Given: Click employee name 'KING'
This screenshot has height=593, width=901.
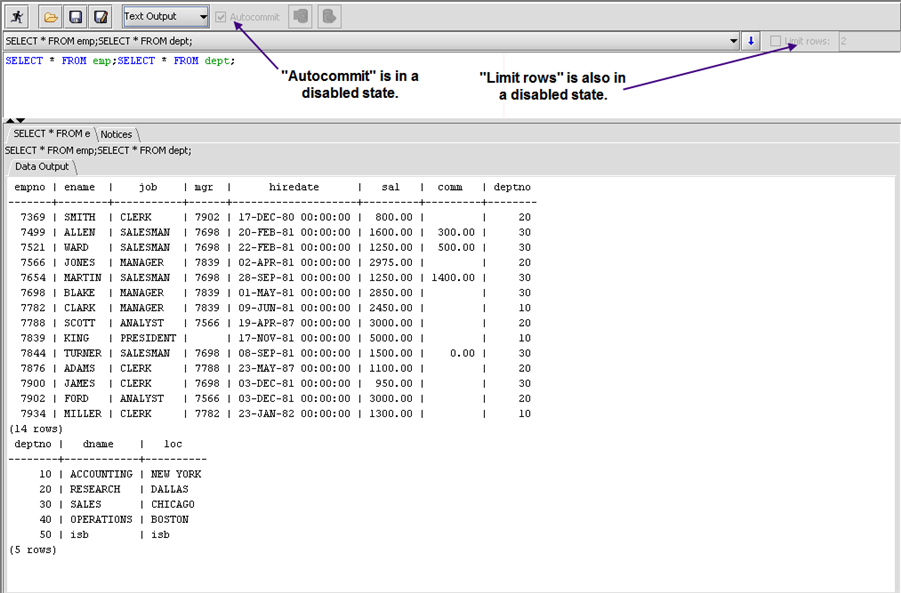Looking at the screenshot, I should pos(76,338).
